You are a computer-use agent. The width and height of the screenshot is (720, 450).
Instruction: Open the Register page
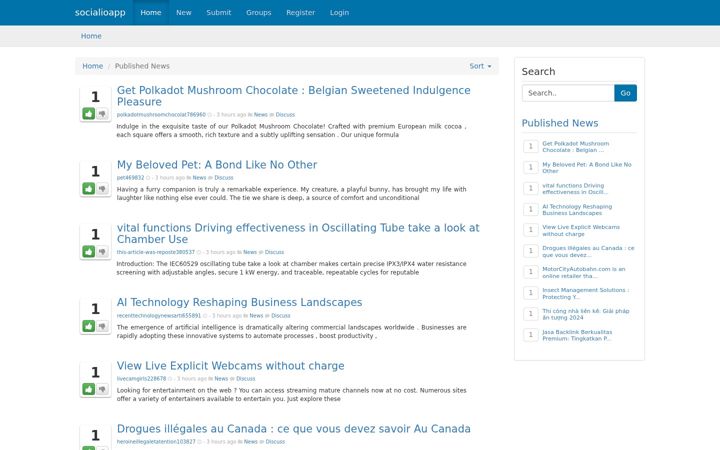pos(301,12)
